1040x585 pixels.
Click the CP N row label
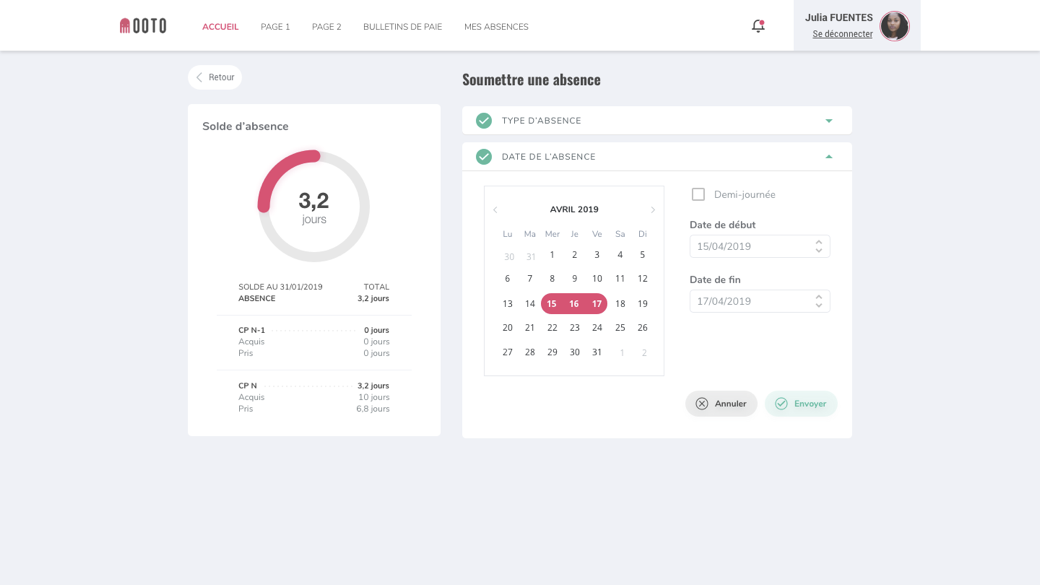[247, 386]
